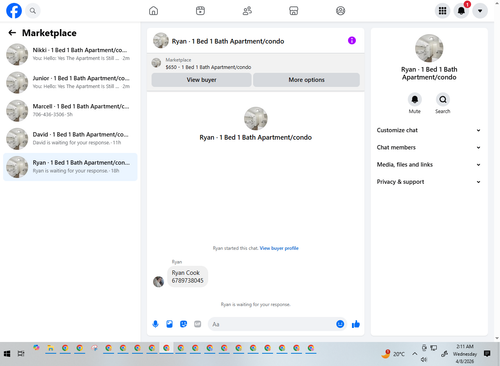Open the Notifications bell
500x366 pixels.
pos(461,11)
